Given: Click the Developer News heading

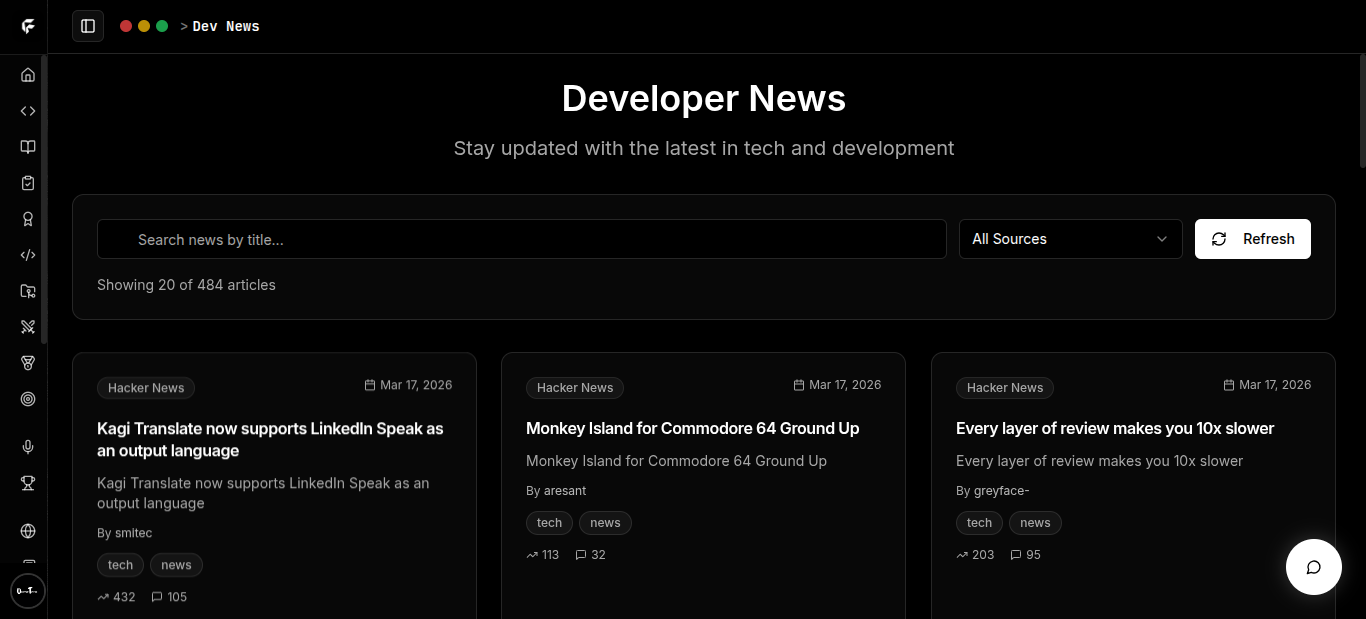Looking at the screenshot, I should tap(704, 98).
